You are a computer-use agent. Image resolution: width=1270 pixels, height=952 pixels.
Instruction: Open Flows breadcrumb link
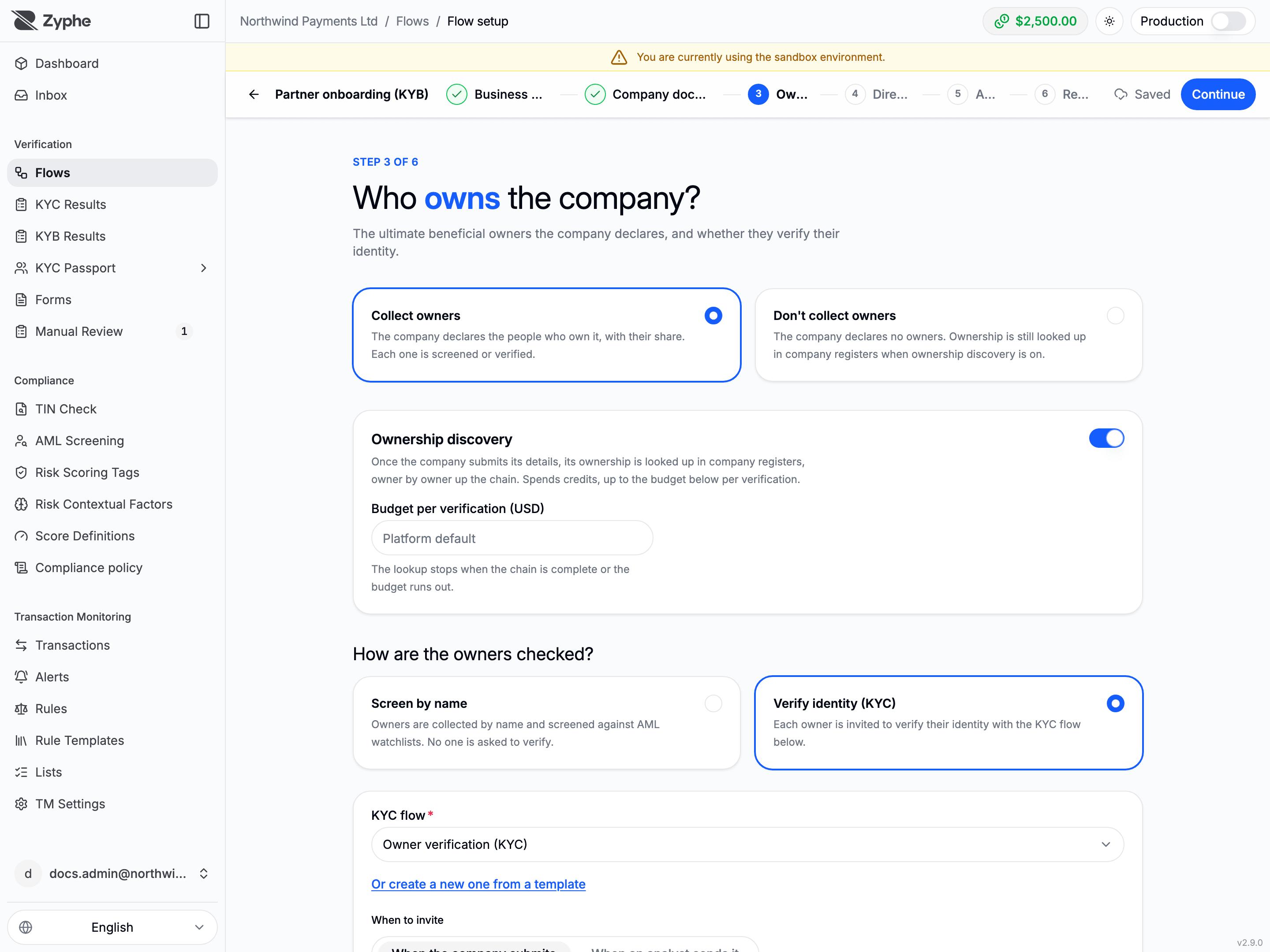coord(412,21)
